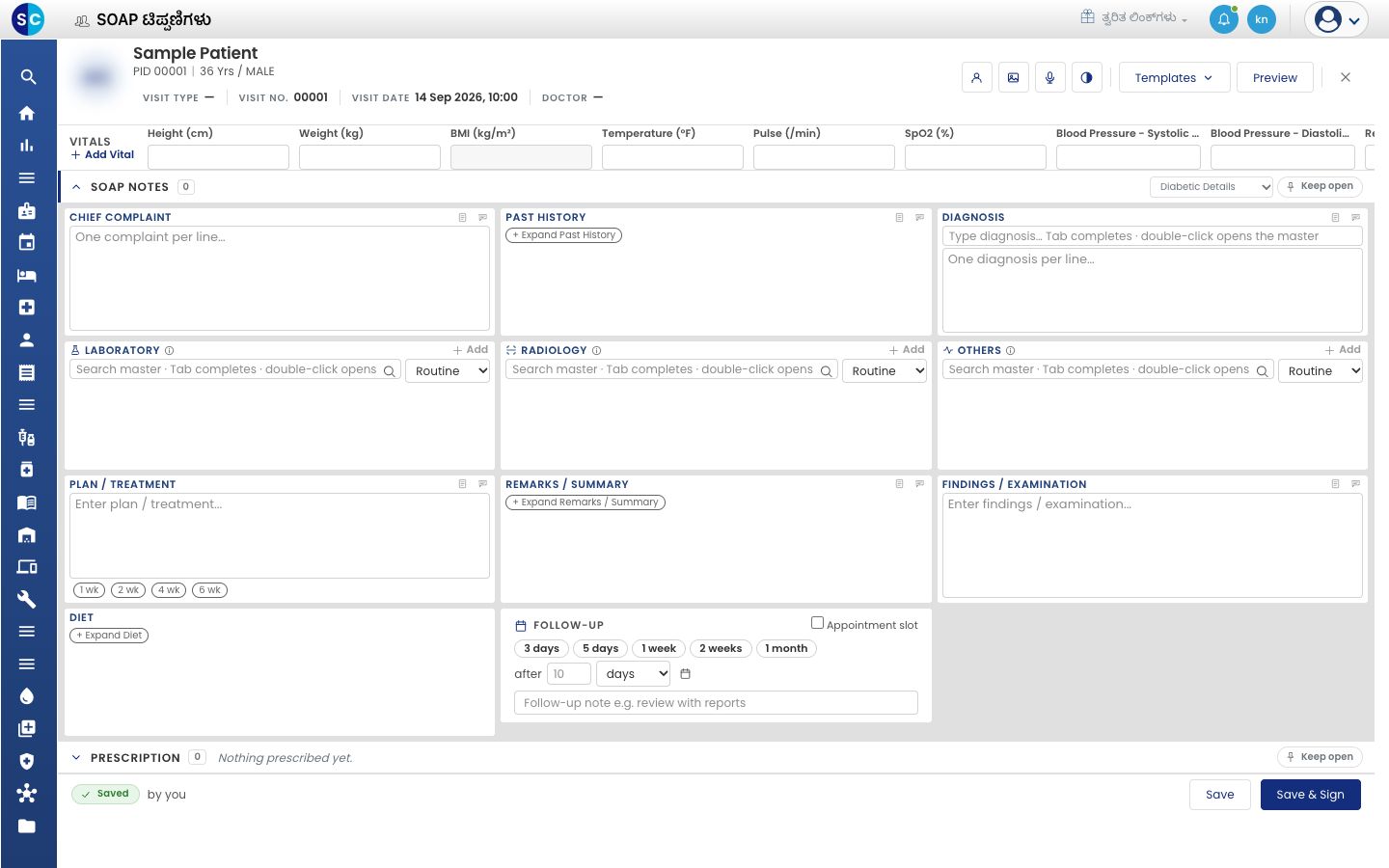Open the folder sidebar icon

point(27,826)
